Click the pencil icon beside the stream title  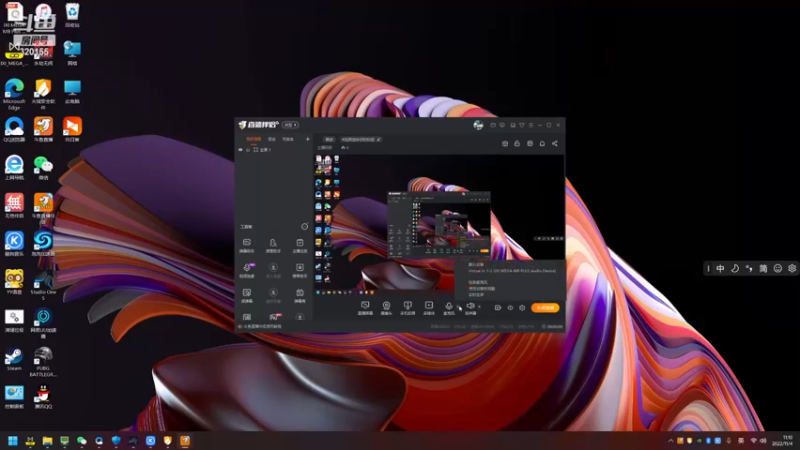click(x=379, y=139)
